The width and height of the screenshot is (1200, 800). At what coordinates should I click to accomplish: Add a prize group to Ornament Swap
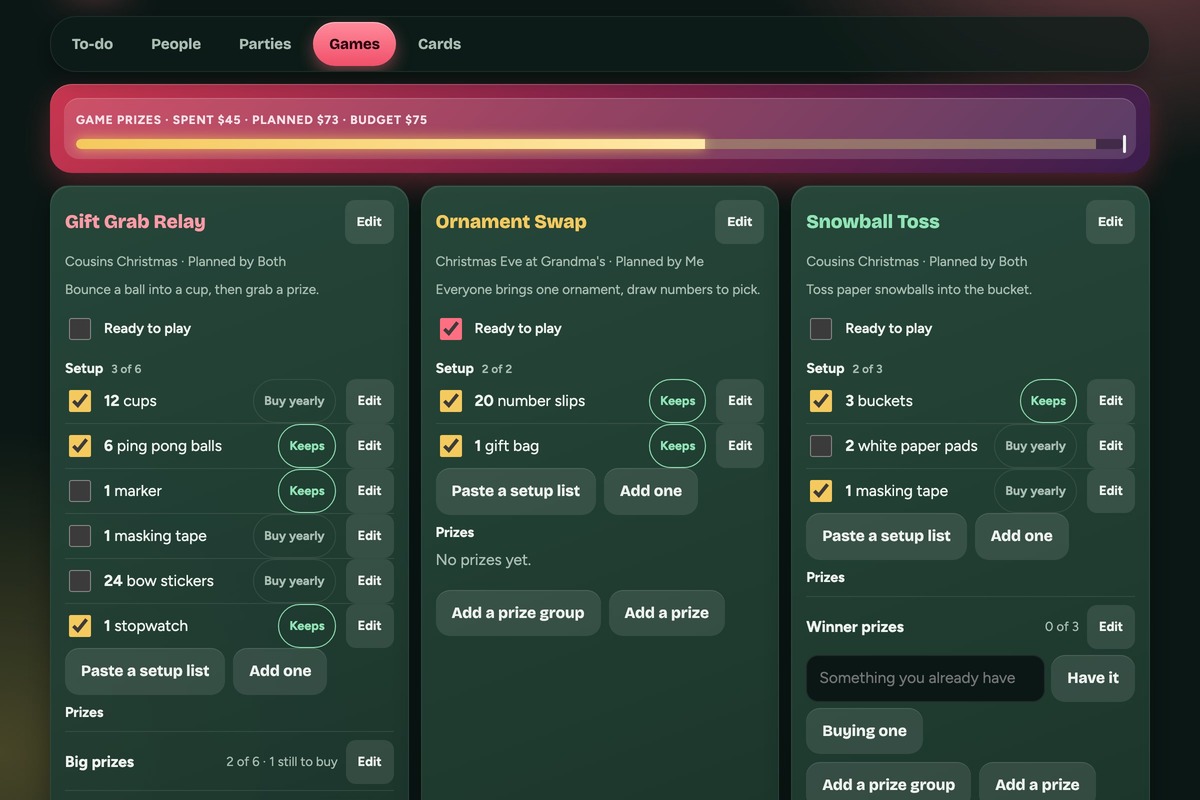click(x=518, y=613)
